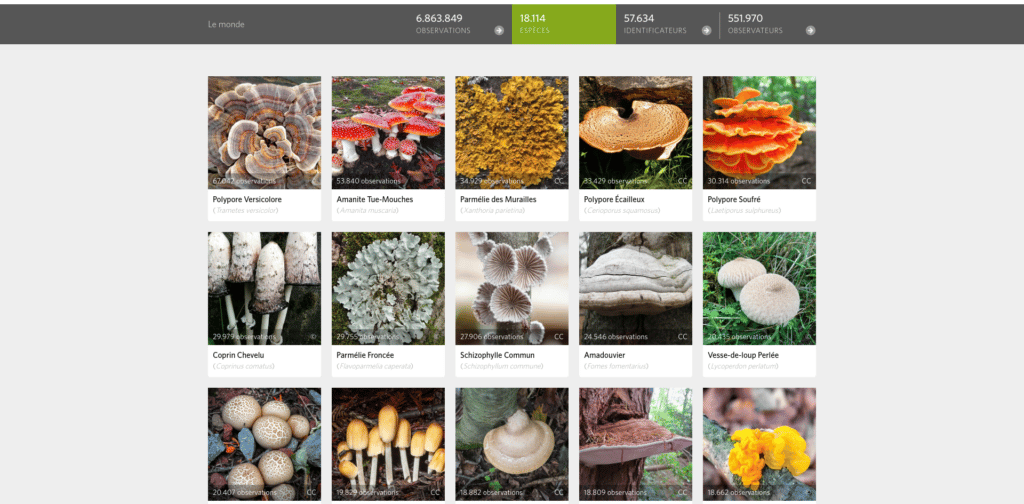1024x504 pixels.
Task: Click the Polypore Versicolore name link
Action: [x=248, y=199]
